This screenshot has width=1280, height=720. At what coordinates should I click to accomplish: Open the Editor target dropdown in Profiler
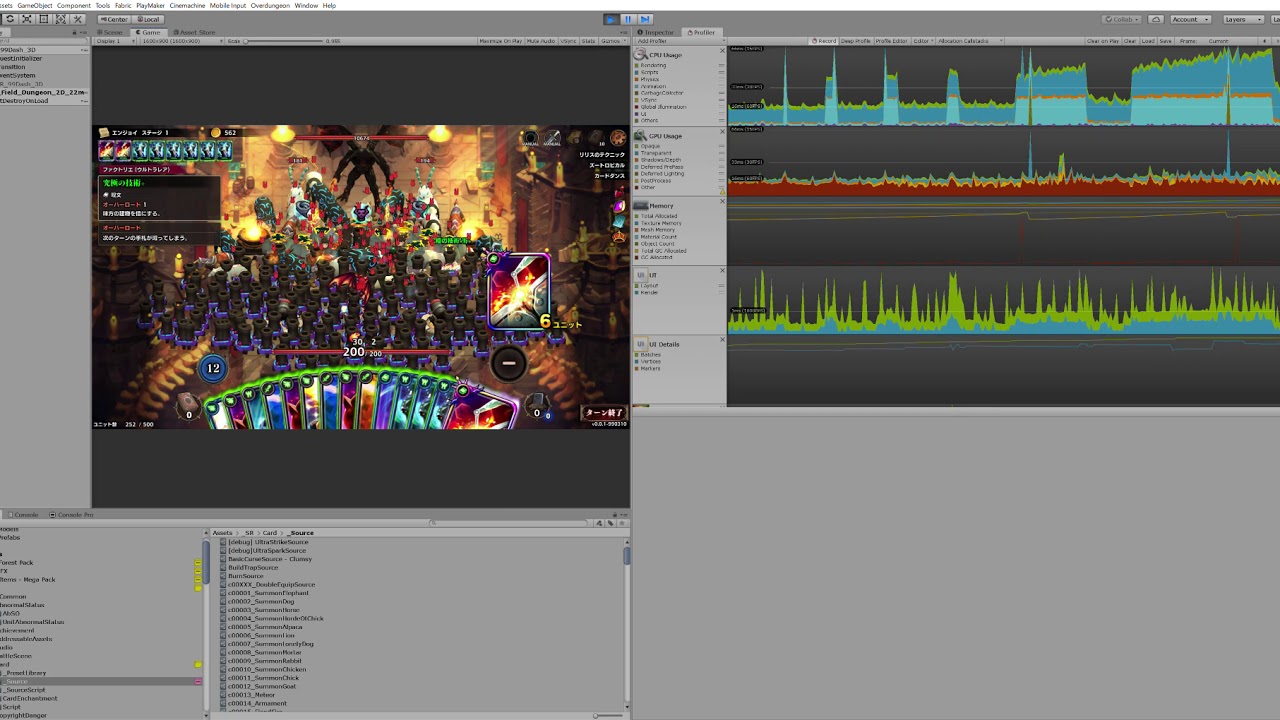922,41
